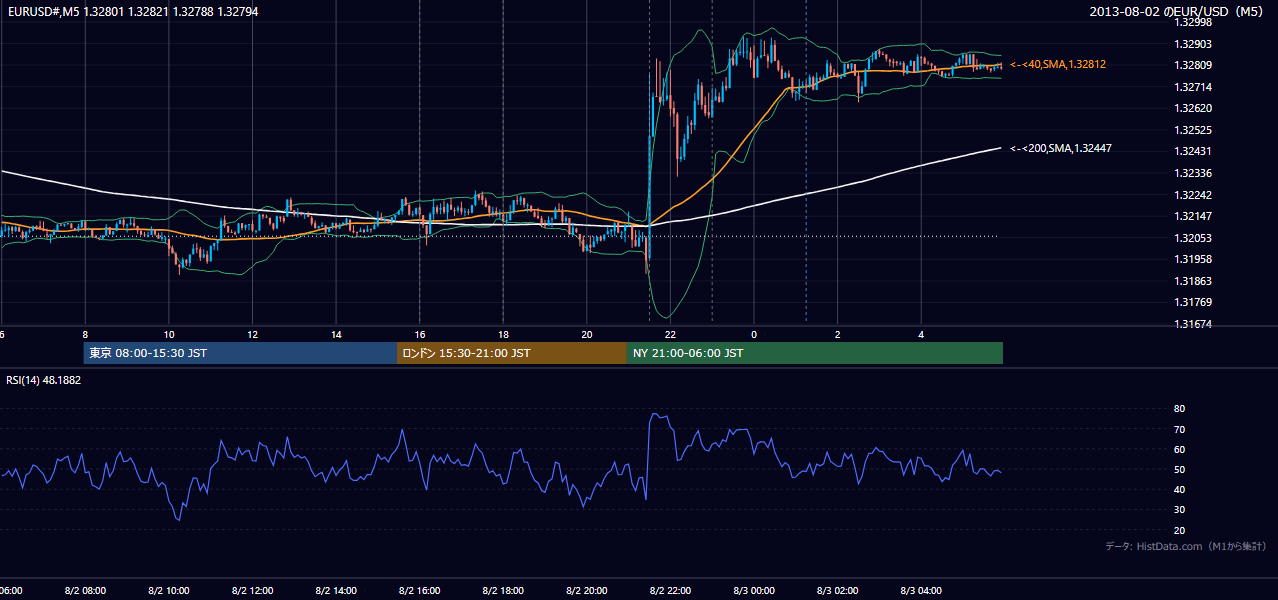Image resolution: width=1278 pixels, height=600 pixels.
Task: Click the RSI scale value 80
Action: tap(1179, 409)
